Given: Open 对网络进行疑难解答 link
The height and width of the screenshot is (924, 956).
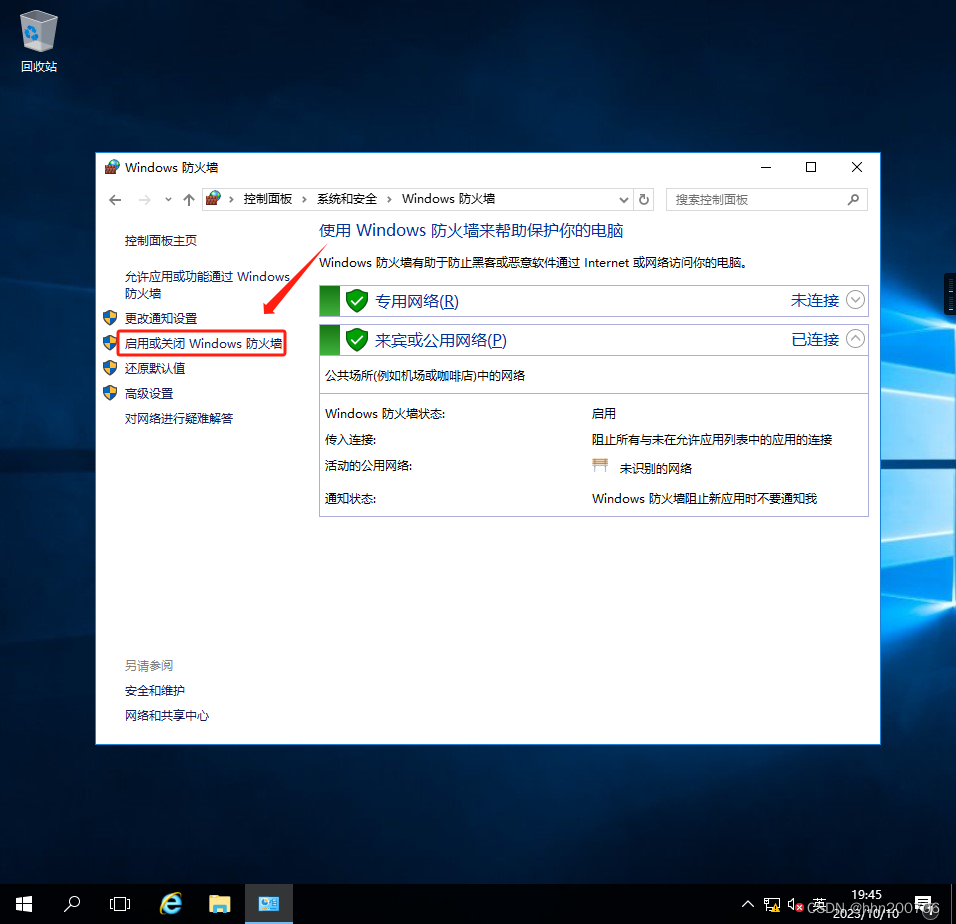Looking at the screenshot, I should [179, 418].
